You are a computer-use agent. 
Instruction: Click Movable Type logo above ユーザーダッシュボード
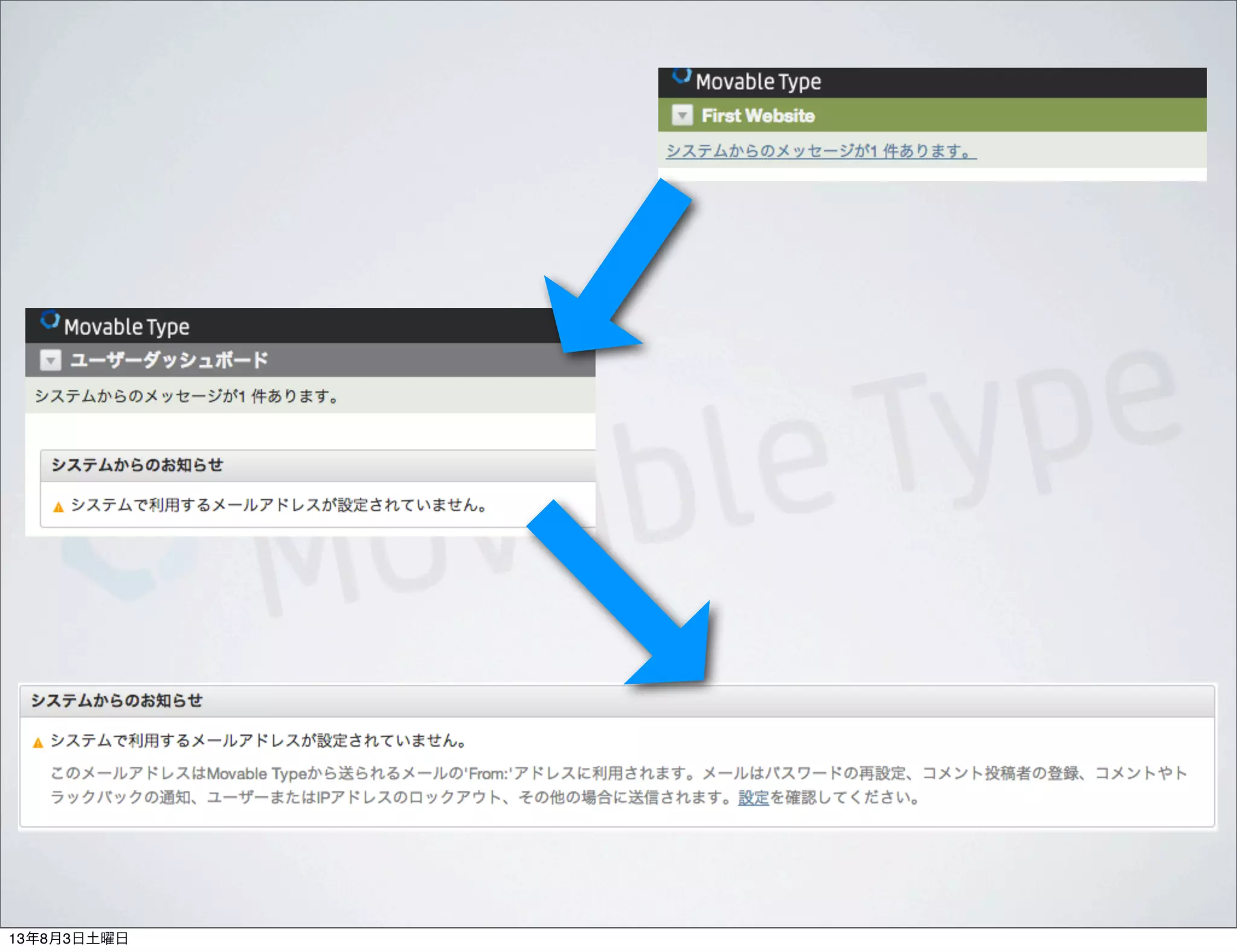coord(50,320)
